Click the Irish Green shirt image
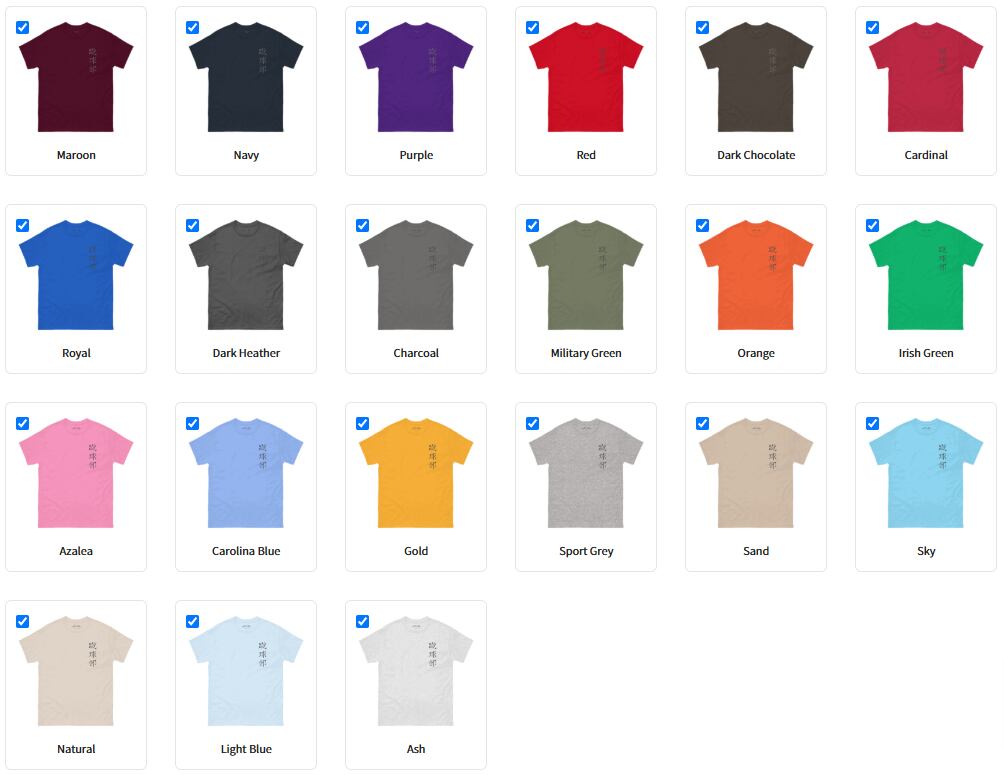 click(x=926, y=275)
